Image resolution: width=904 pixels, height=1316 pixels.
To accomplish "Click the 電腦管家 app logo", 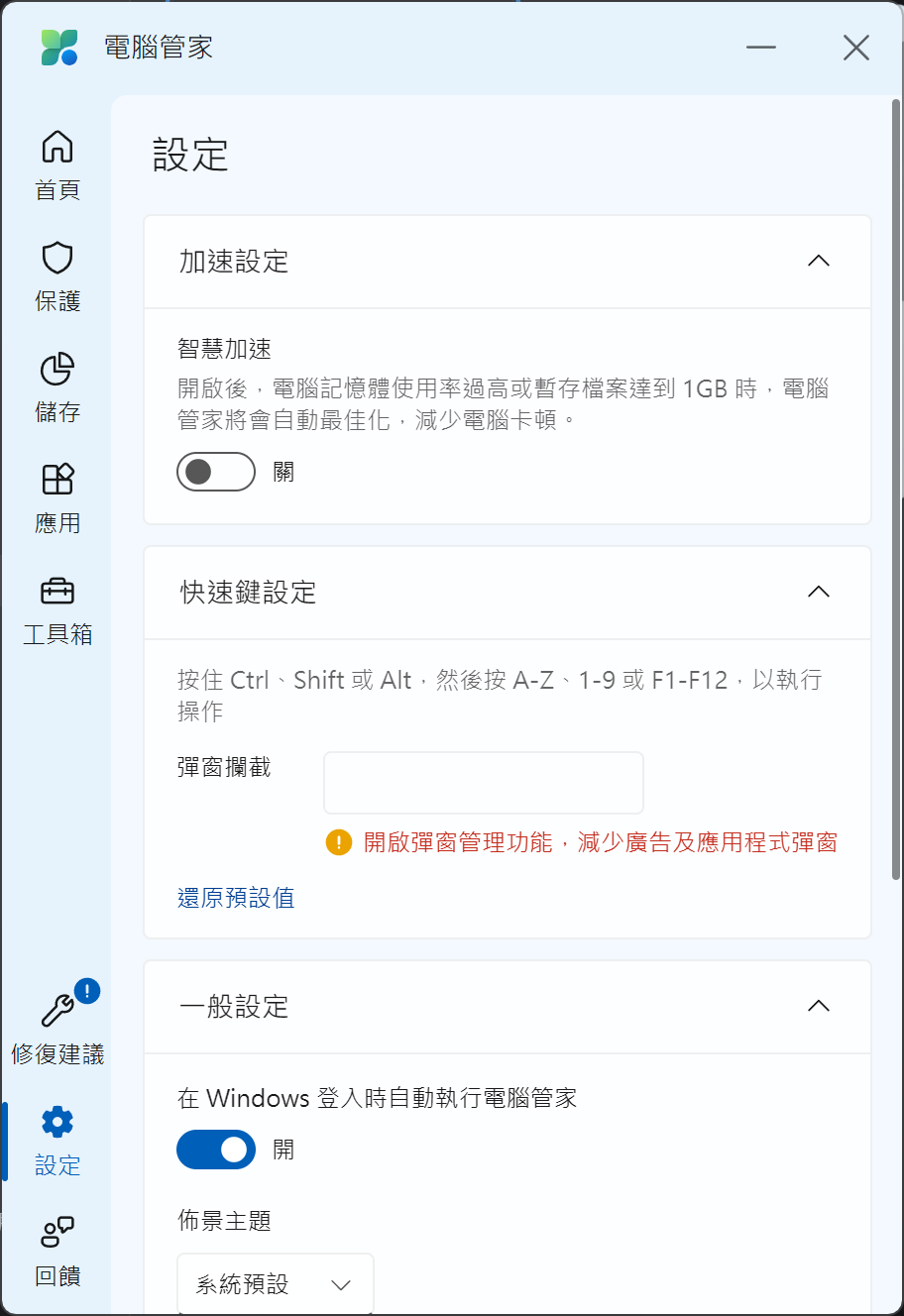I will [59, 48].
